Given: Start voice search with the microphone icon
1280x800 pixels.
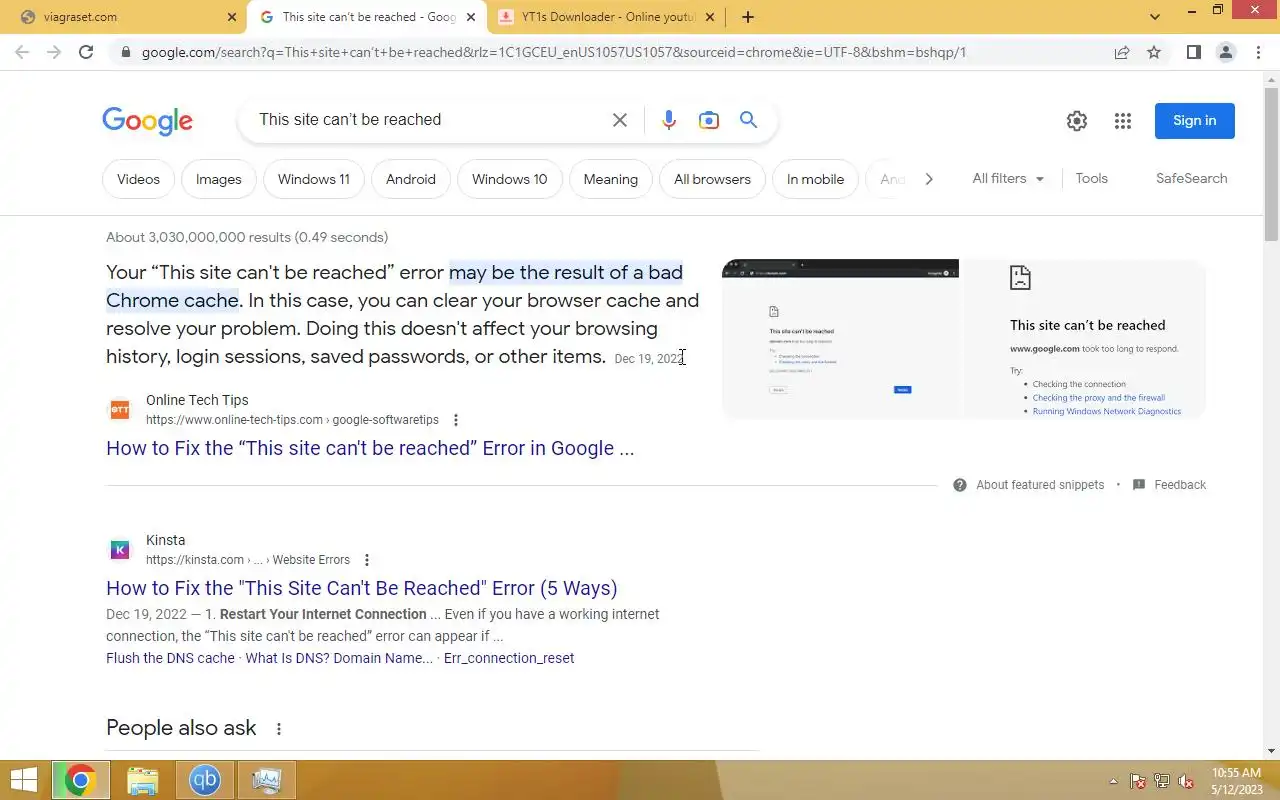Looking at the screenshot, I should pyautogui.click(x=669, y=120).
